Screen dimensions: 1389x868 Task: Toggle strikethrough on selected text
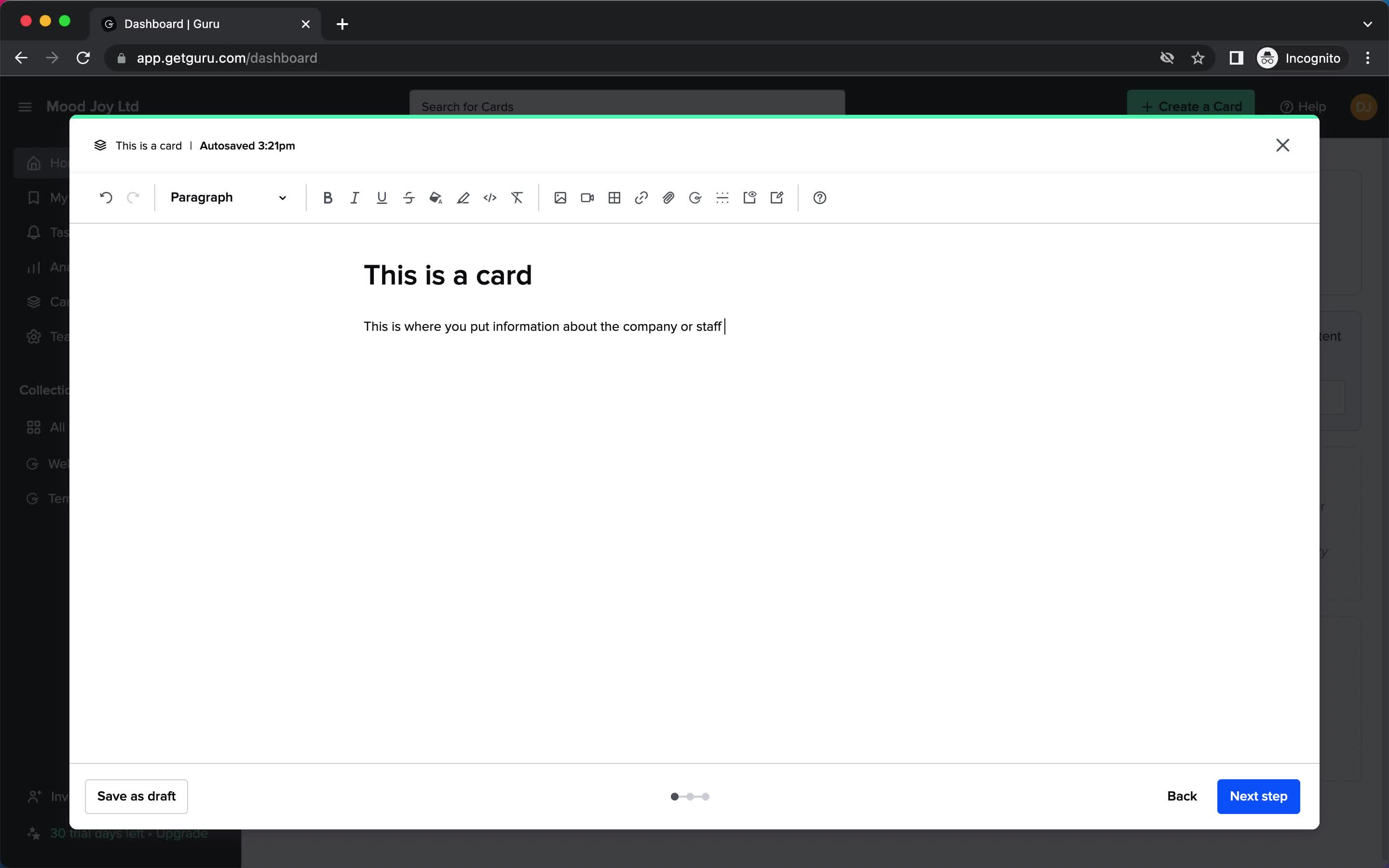click(408, 197)
